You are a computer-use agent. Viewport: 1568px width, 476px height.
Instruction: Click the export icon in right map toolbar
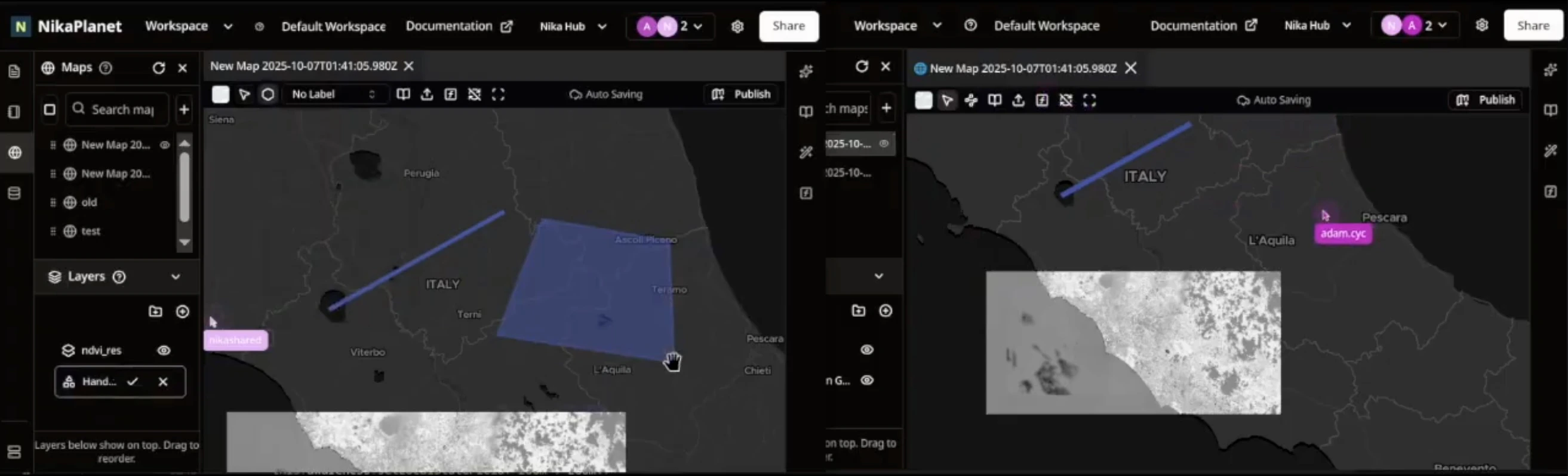[x=1018, y=100]
